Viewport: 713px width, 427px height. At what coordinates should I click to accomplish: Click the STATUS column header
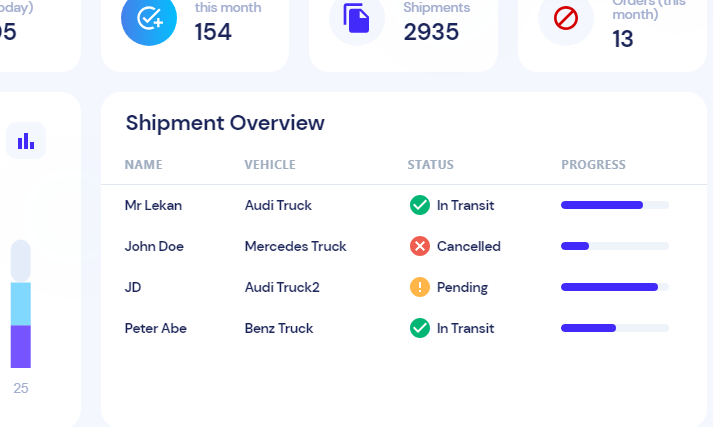(x=431, y=165)
